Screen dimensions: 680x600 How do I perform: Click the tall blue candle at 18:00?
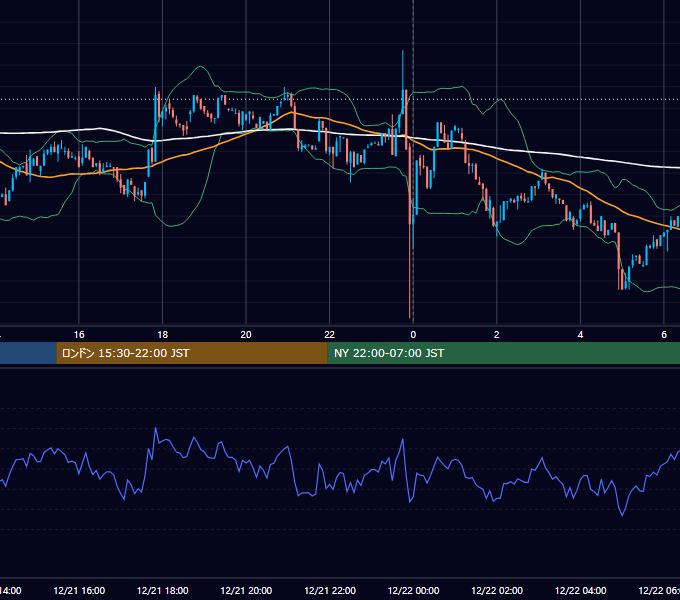155,125
